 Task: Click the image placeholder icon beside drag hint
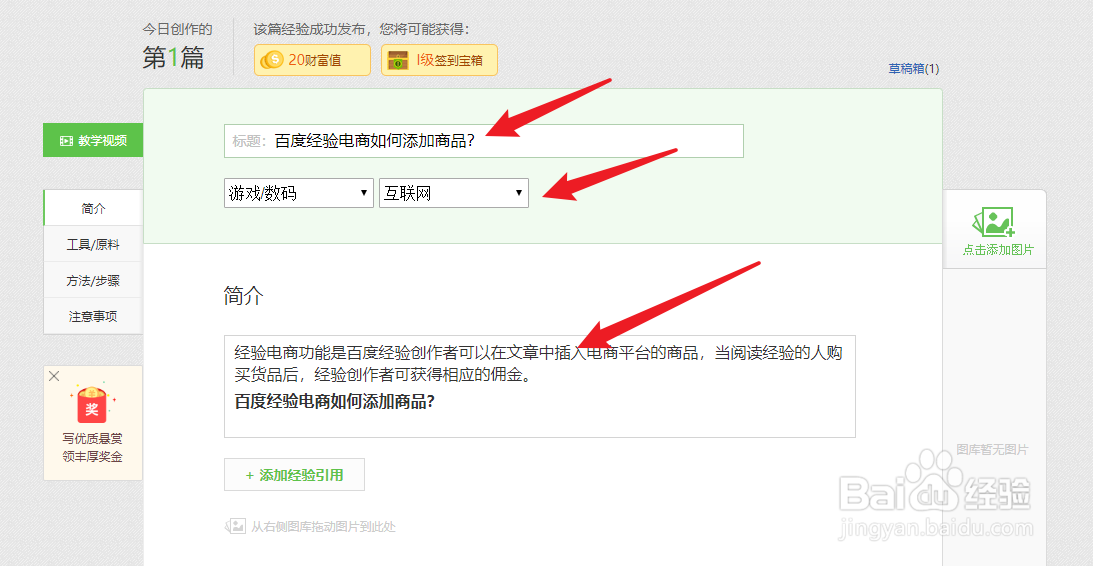(x=236, y=526)
